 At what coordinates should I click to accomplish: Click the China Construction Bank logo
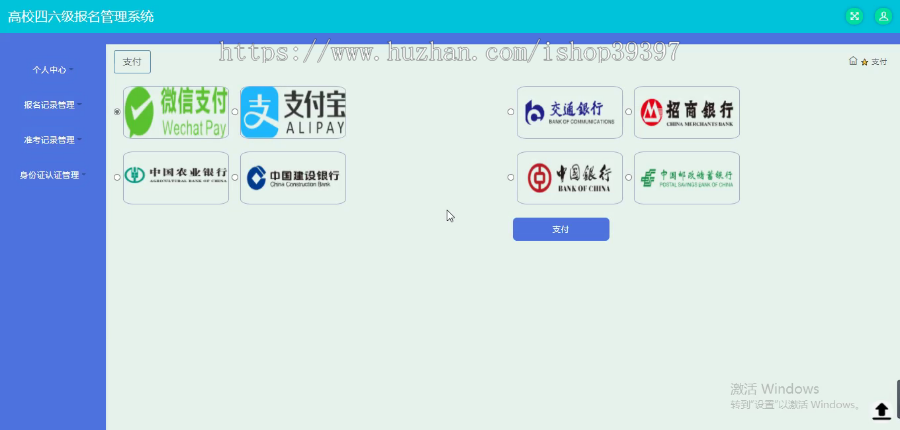click(x=293, y=178)
